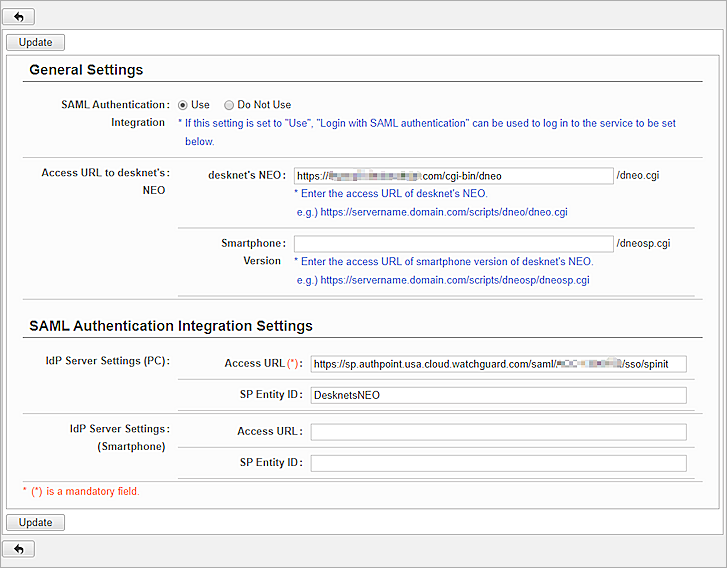This screenshot has height=568, width=727.
Task: Click the example URL ending in dneosp.cgi
Action: point(454,280)
